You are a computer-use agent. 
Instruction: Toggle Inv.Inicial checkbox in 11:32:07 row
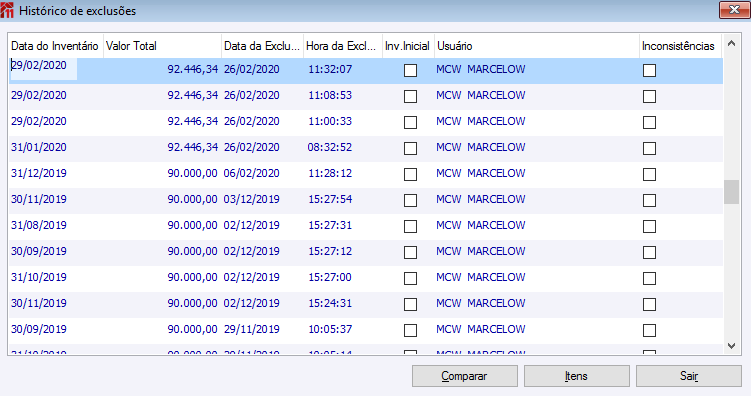[x=410, y=70]
